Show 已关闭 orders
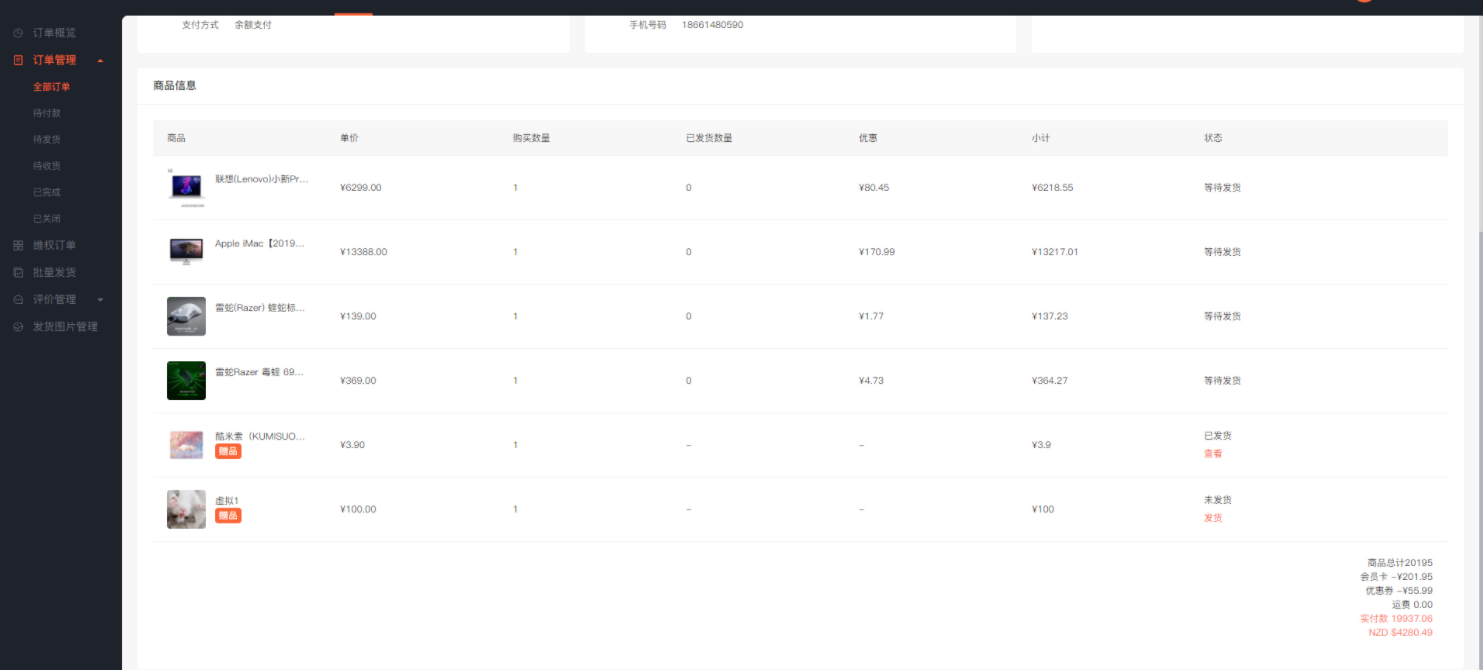Image resolution: width=1483 pixels, height=670 pixels. 47,218
